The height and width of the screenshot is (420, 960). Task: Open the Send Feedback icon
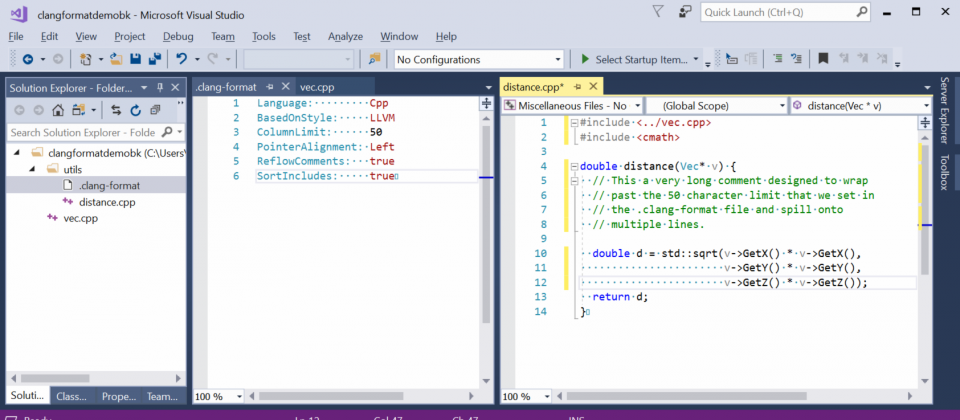686,12
